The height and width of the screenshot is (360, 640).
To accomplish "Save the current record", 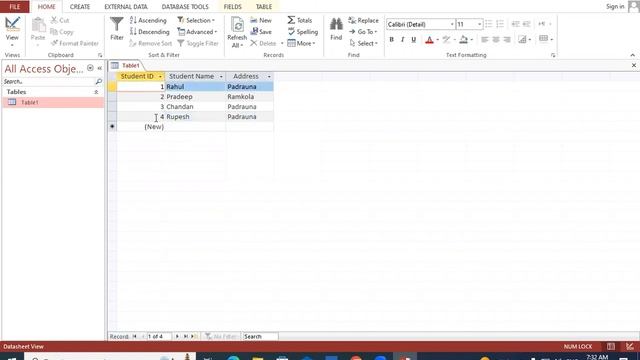I will (x=261, y=31).
